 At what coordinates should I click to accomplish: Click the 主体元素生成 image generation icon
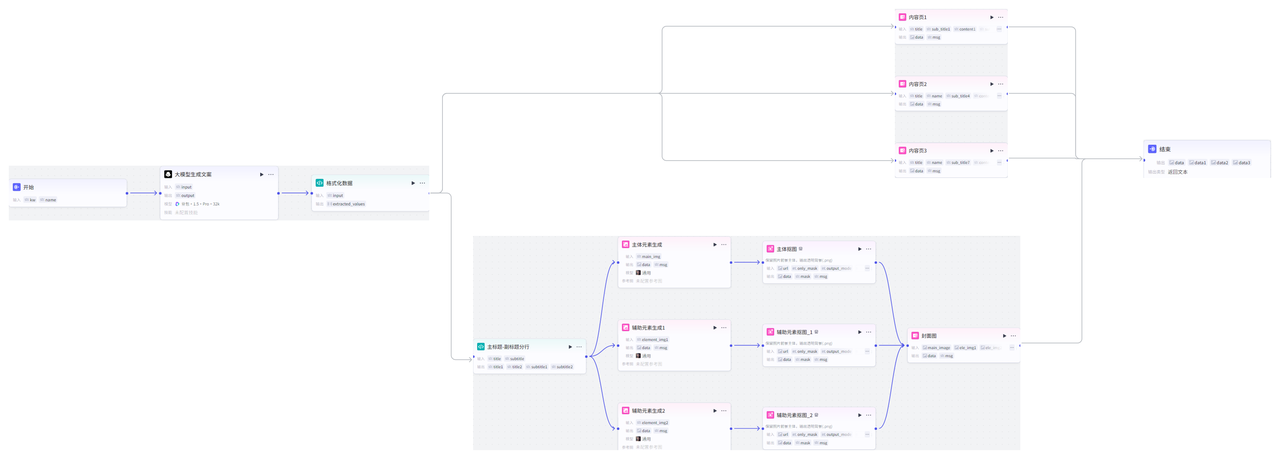(x=625, y=244)
